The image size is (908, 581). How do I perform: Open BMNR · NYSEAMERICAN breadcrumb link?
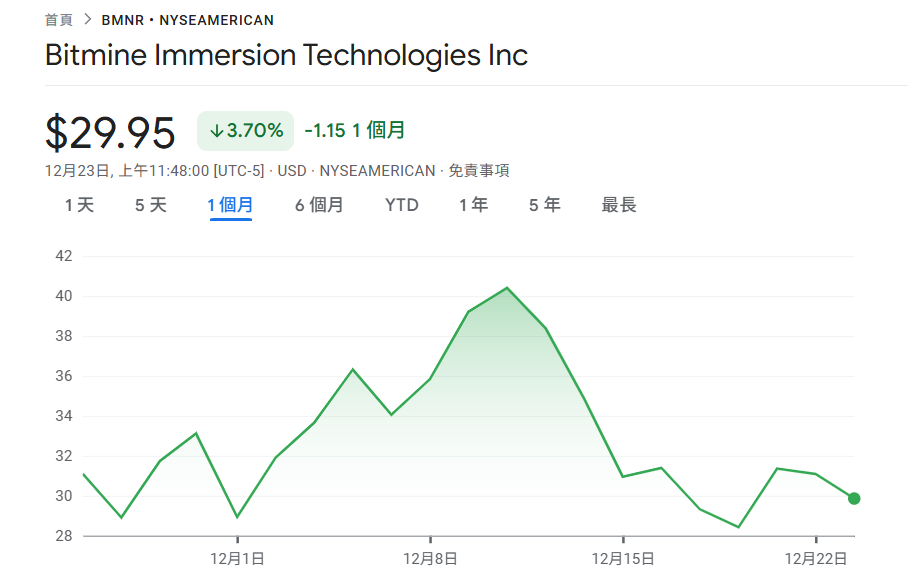(x=187, y=18)
